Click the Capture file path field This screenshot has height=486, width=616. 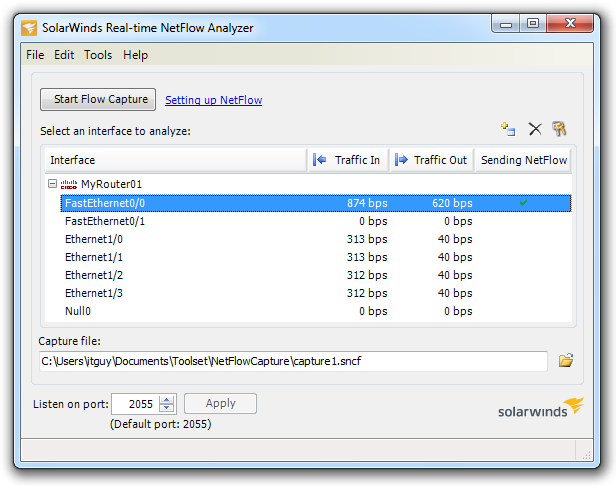[x=293, y=361]
